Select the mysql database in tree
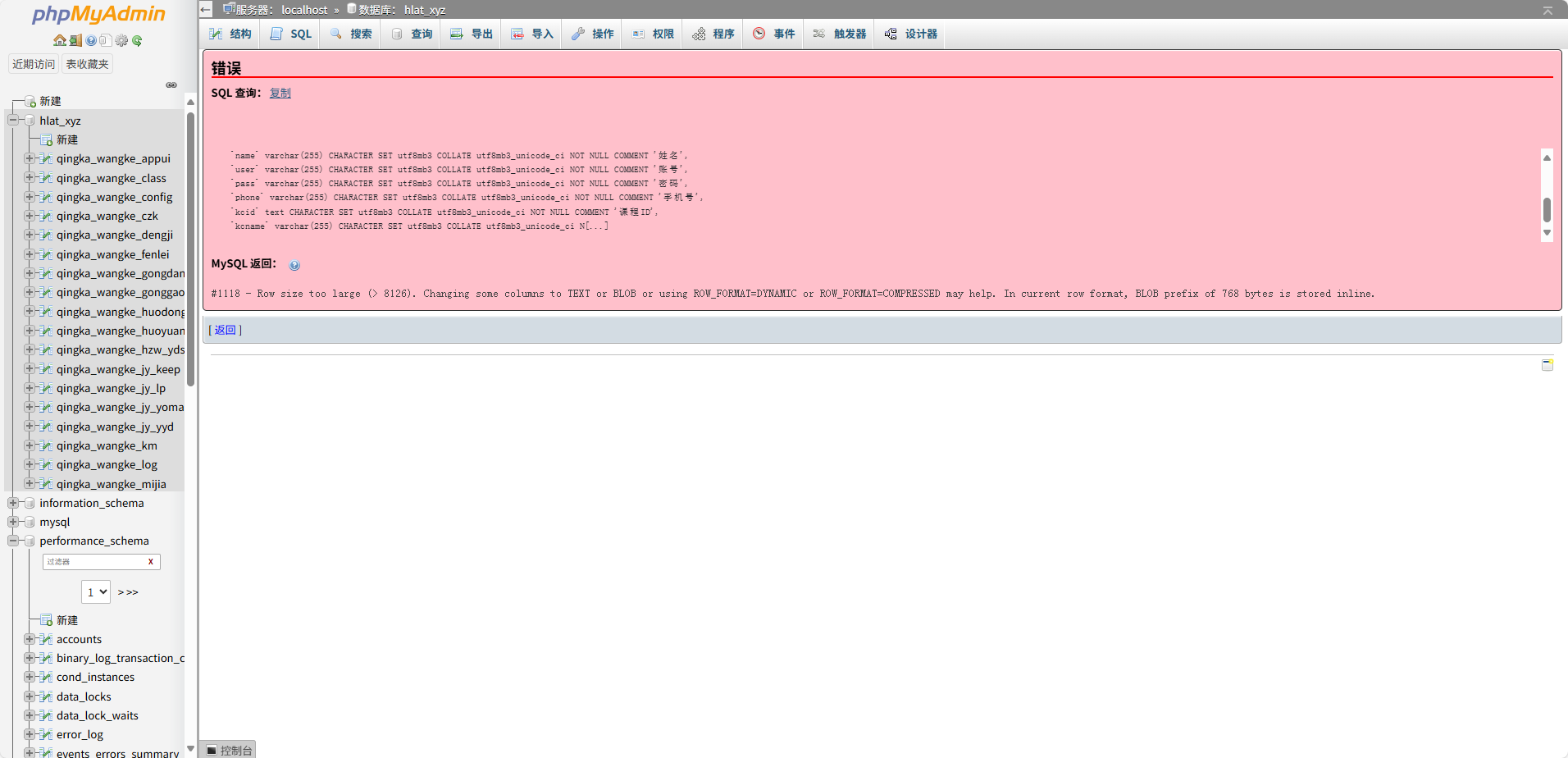The height and width of the screenshot is (758, 1568). pyautogui.click(x=55, y=522)
